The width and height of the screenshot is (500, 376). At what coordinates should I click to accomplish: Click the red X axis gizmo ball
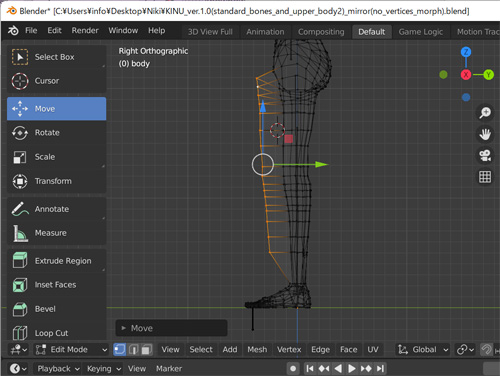point(466,75)
